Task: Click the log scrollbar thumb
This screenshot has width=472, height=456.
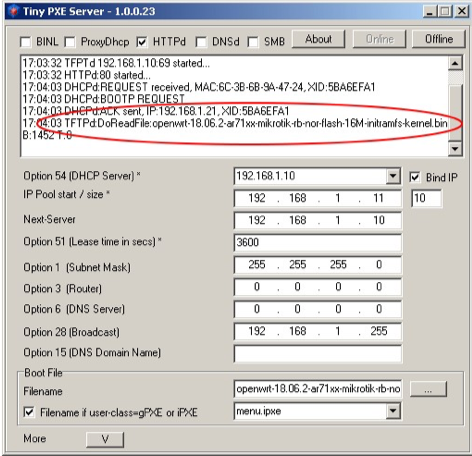Action: [455, 112]
